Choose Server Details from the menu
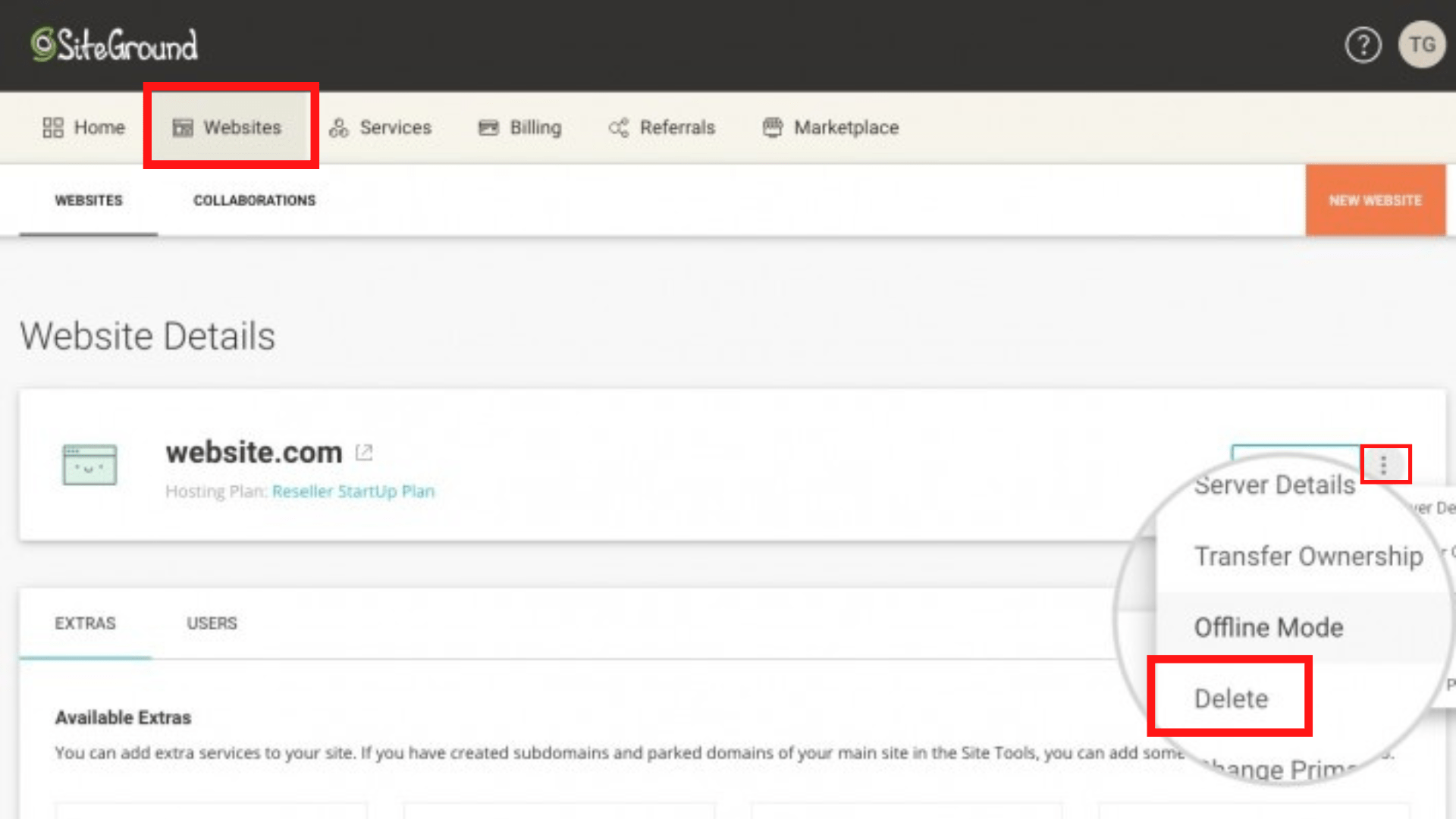 (x=1274, y=485)
